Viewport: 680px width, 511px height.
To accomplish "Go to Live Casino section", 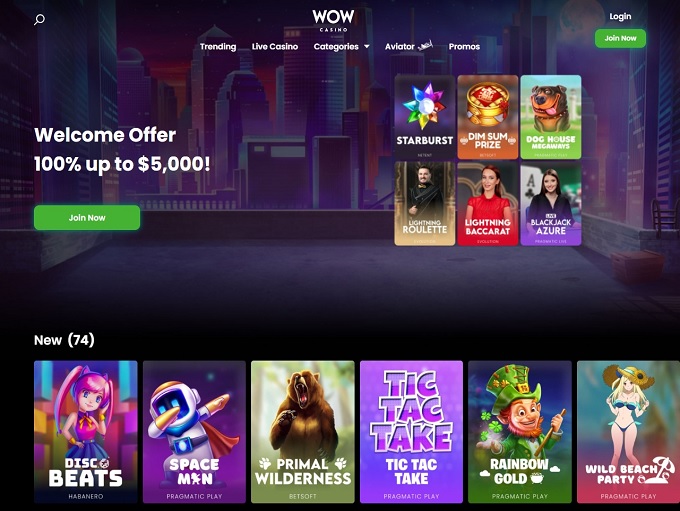I will [x=275, y=46].
